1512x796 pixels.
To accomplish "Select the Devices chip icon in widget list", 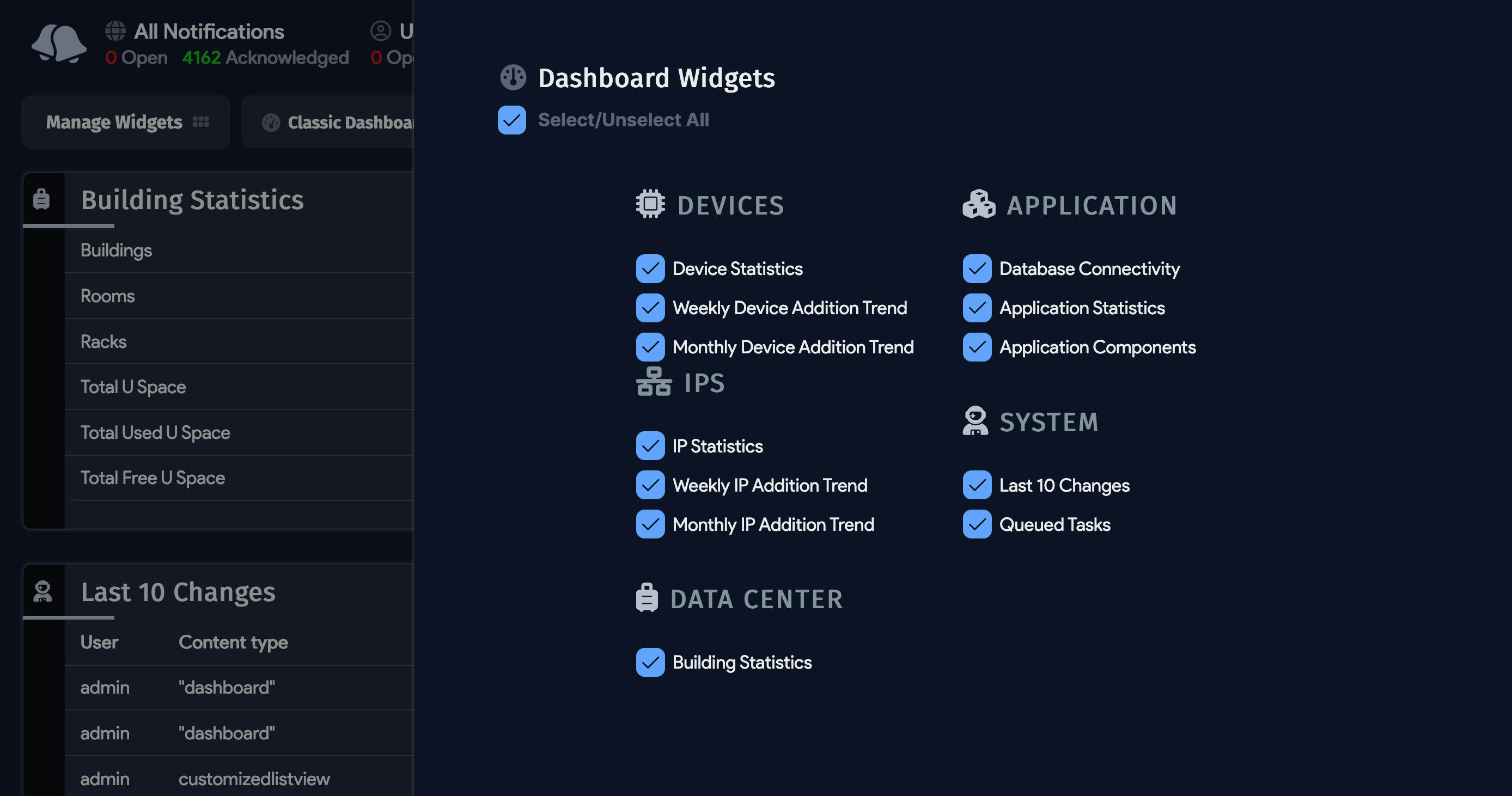I will 650,204.
